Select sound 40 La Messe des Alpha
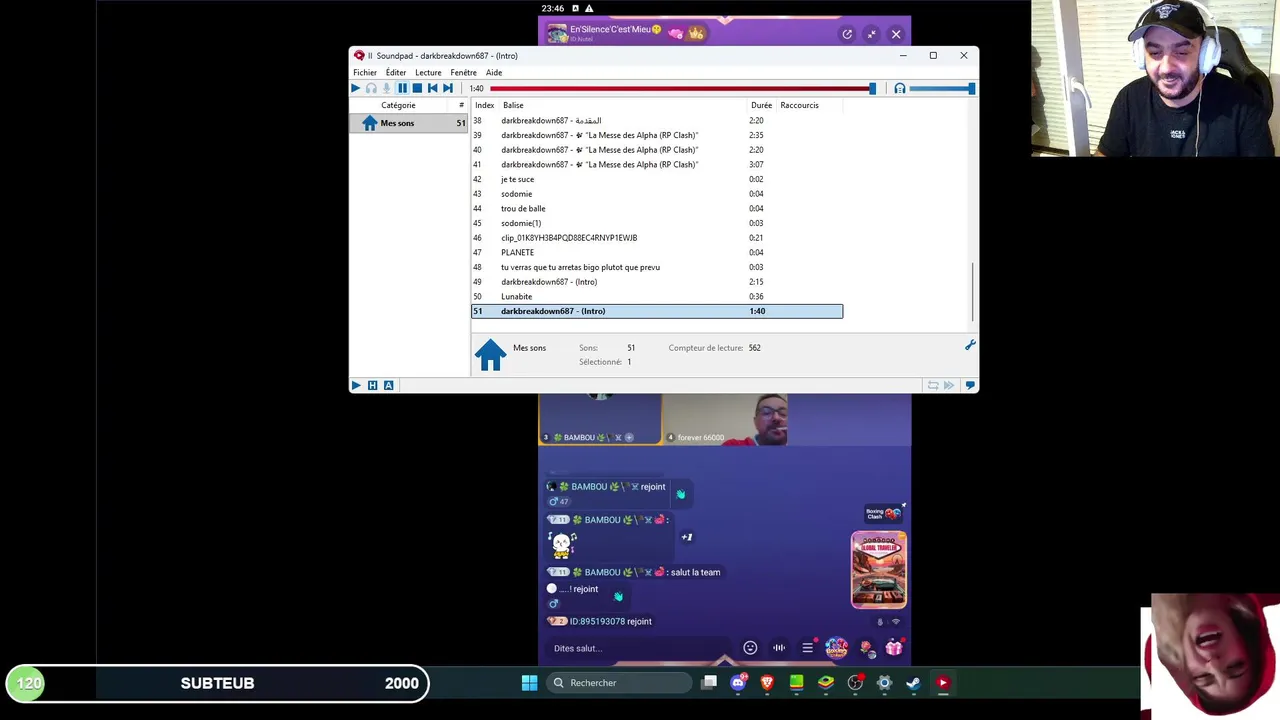The image size is (1280, 720). (657, 150)
